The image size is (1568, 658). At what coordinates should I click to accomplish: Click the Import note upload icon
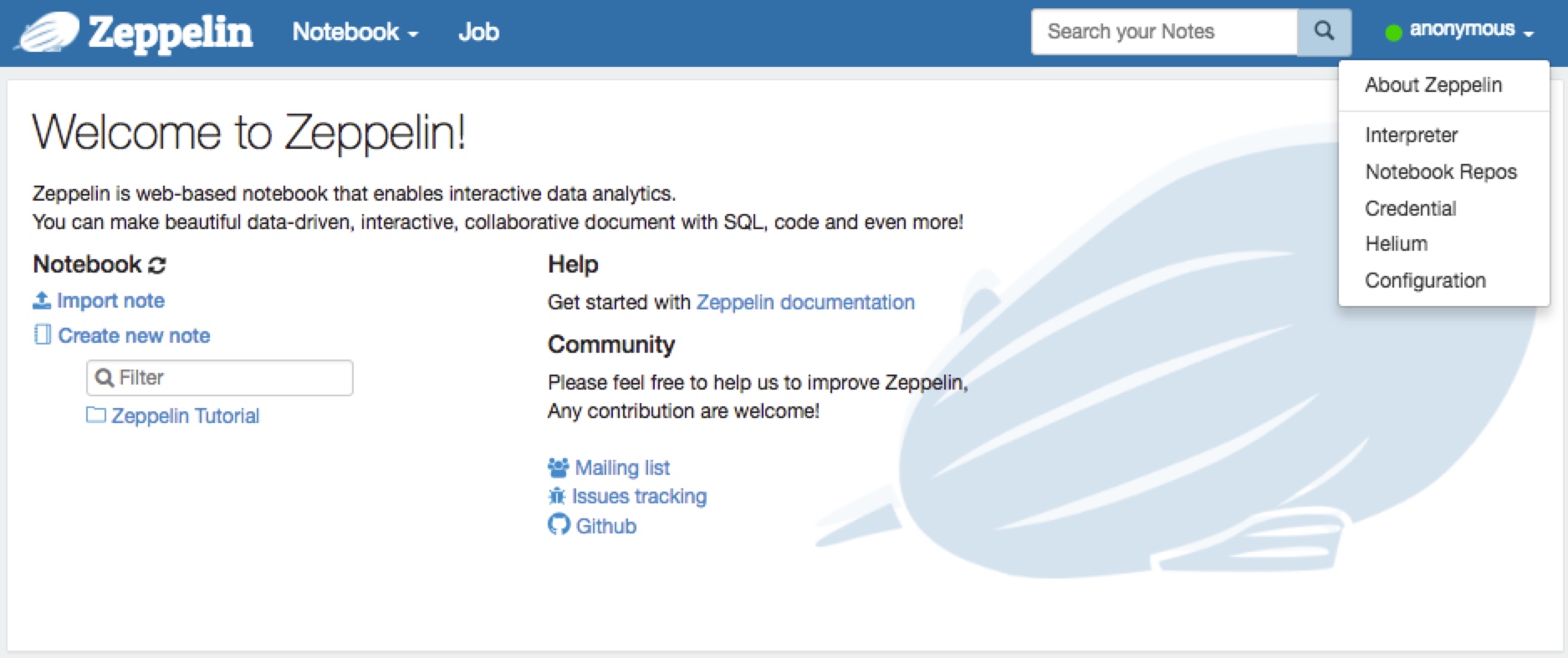click(42, 299)
